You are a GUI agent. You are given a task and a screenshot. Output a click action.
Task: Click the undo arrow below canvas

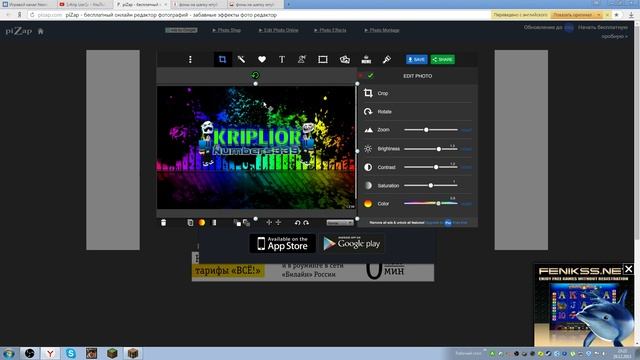tap(297, 222)
